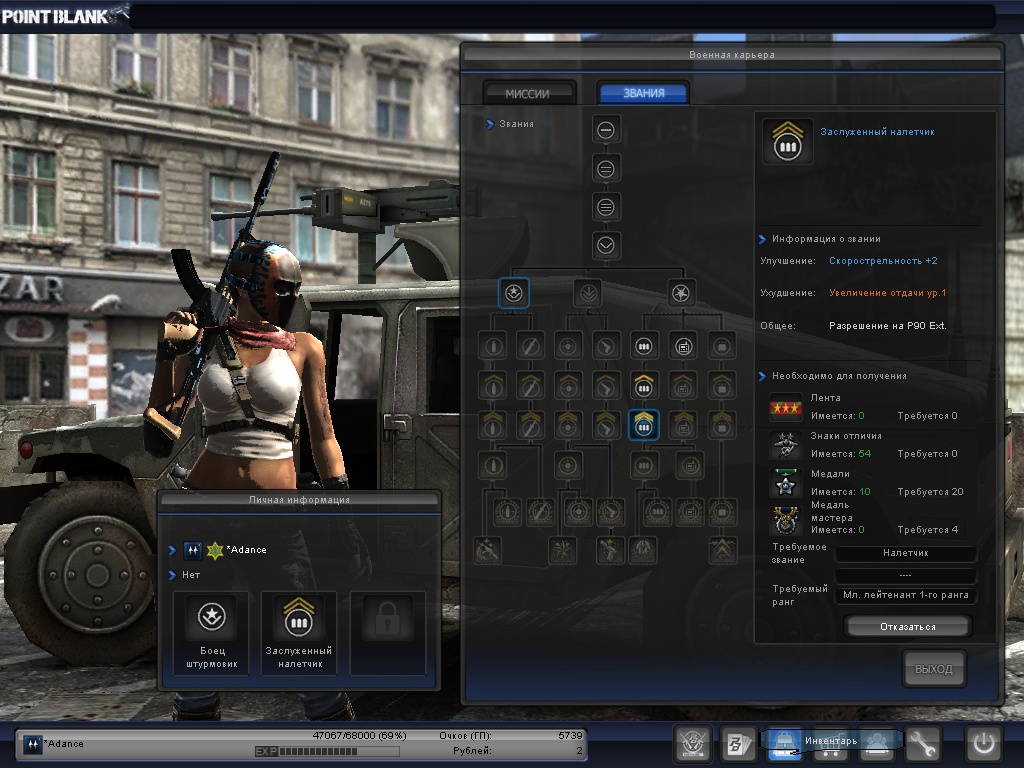Click the Заслуженный налетчик title slot
This screenshot has width=1024, height=768.
tap(298, 633)
